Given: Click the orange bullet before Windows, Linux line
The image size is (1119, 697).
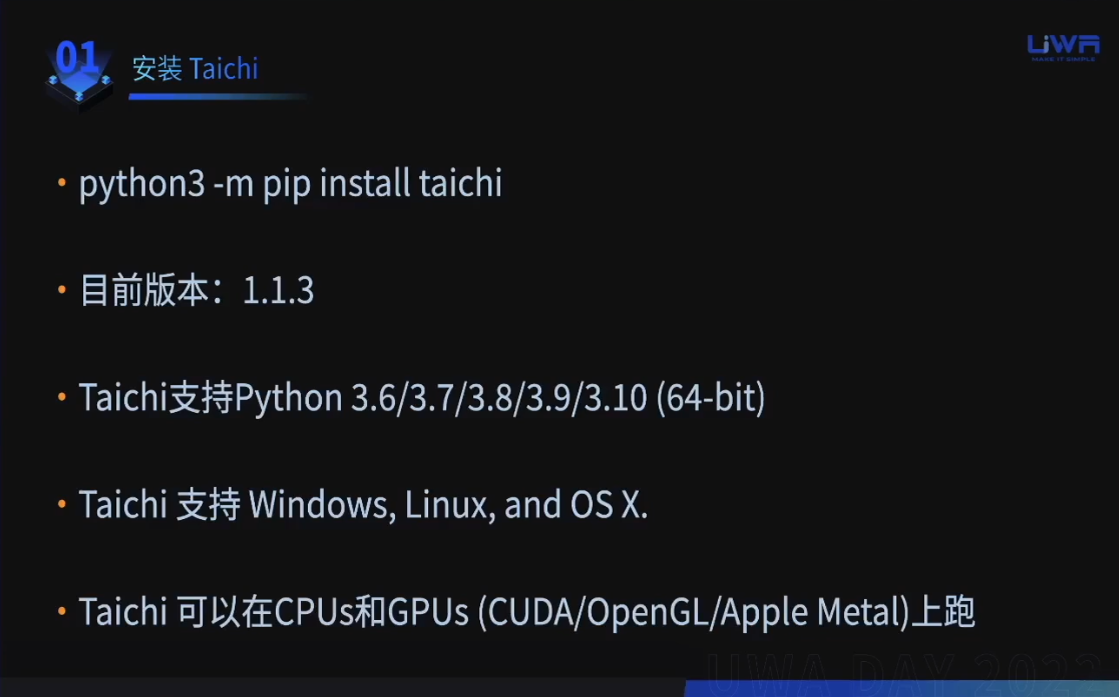Looking at the screenshot, I should click(x=62, y=504).
